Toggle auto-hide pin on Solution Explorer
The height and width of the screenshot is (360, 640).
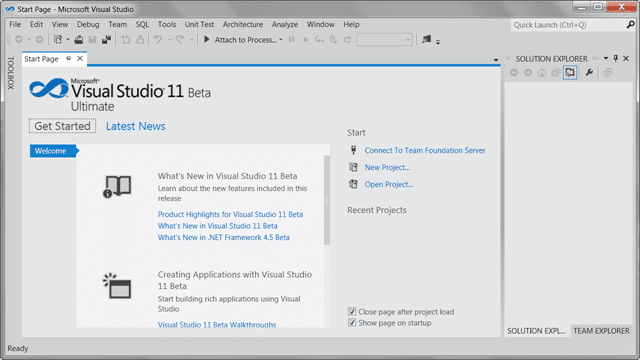[616, 58]
